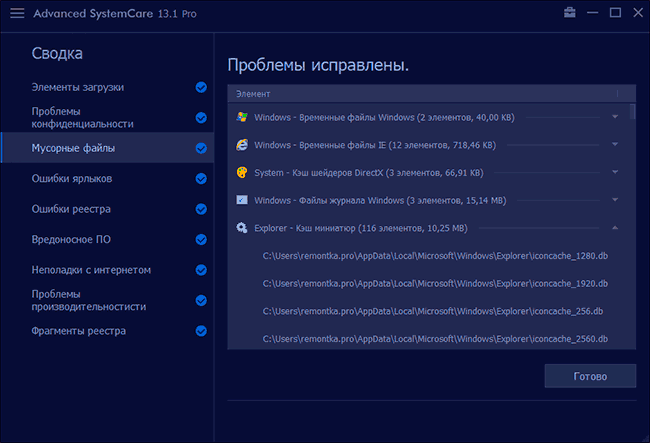Expand the Временные файлы IE row
This screenshot has width=650, height=443.
(615, 144)
